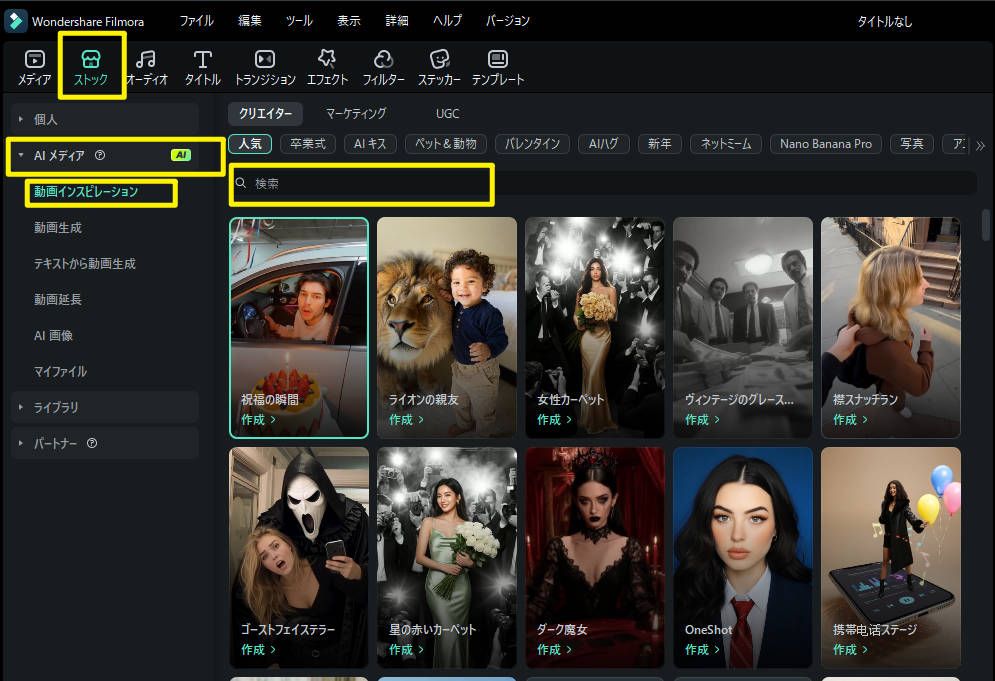The width and height of the screenshot is (995, 681).
Task: Open the テンプレート (Templates) toolbar icon
Action: [x=498, y=67]
